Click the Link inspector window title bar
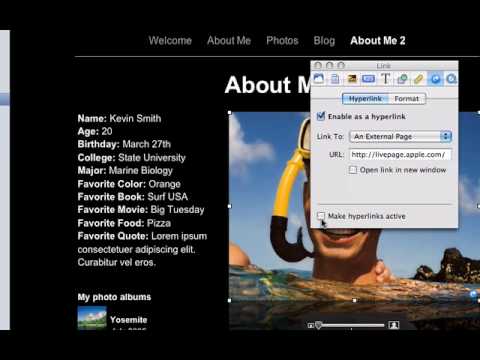The image size is (480, 360). point(384,65)
